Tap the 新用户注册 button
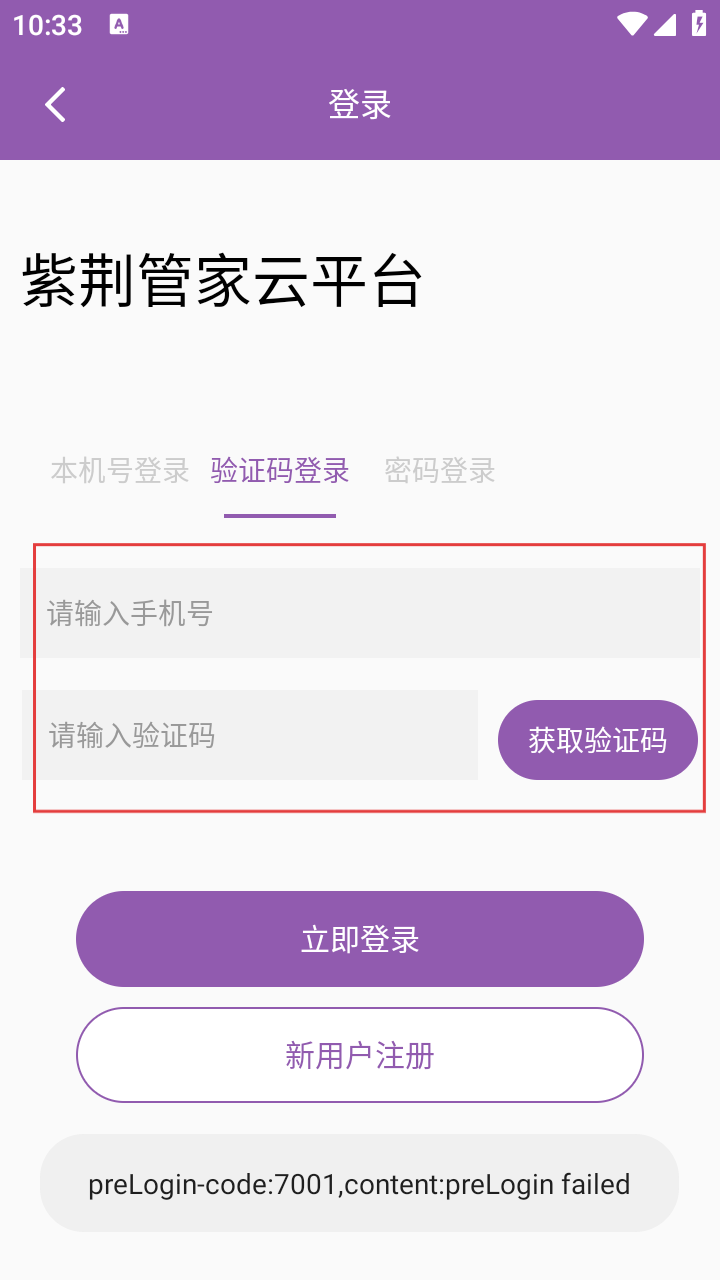Viewport: 720px width, 1280px height. (x=360, y=1055)
